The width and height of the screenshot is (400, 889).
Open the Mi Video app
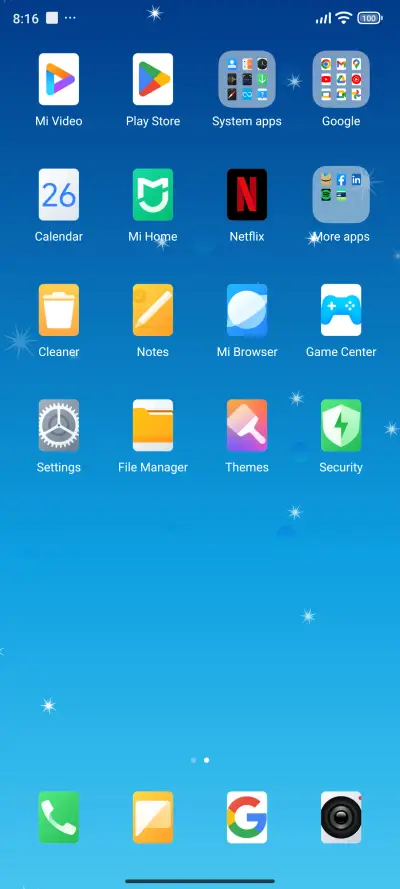59,79
